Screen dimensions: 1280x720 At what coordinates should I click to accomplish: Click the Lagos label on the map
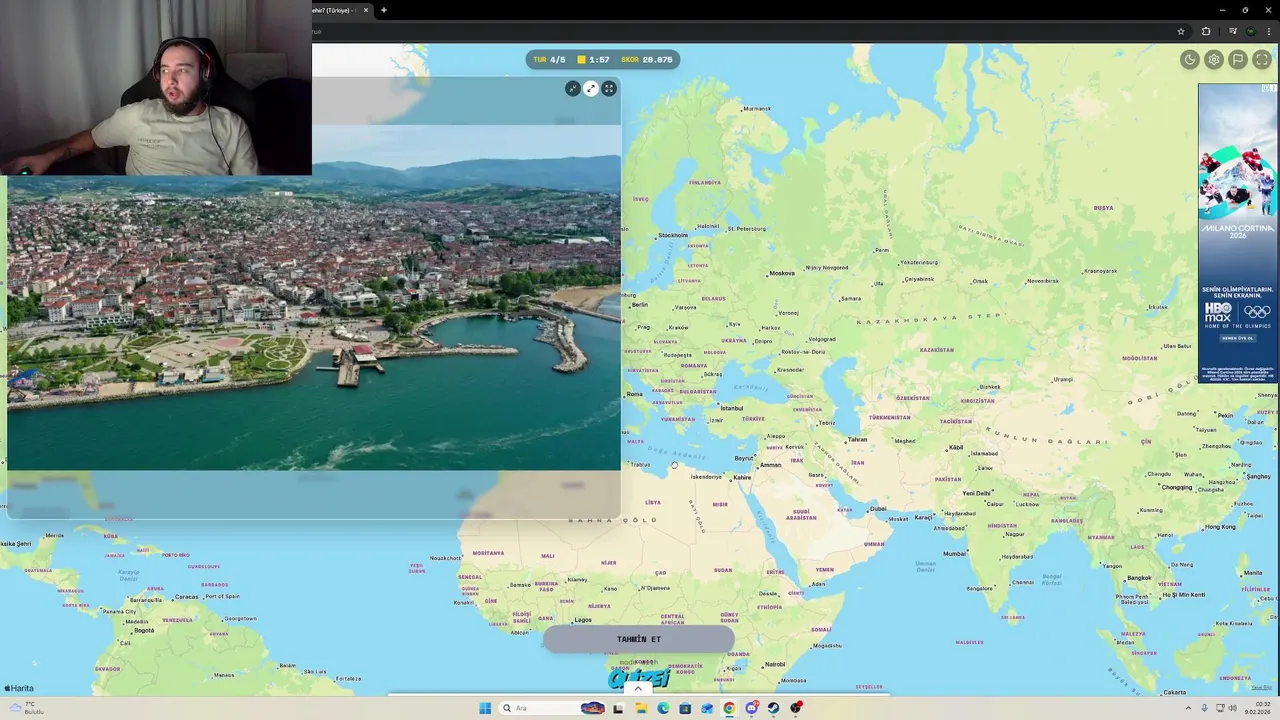click(x=583, y=620)
